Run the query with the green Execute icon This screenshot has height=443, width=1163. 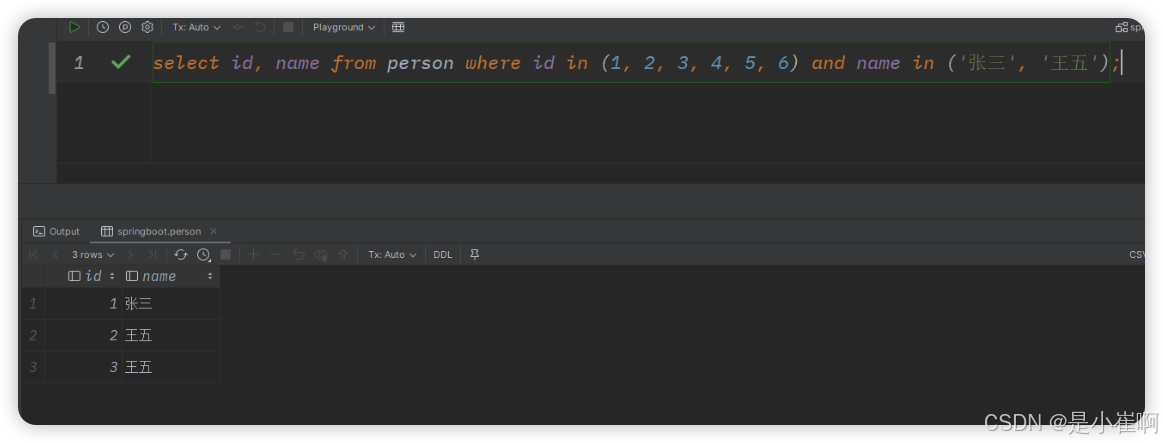coord(74,27)
